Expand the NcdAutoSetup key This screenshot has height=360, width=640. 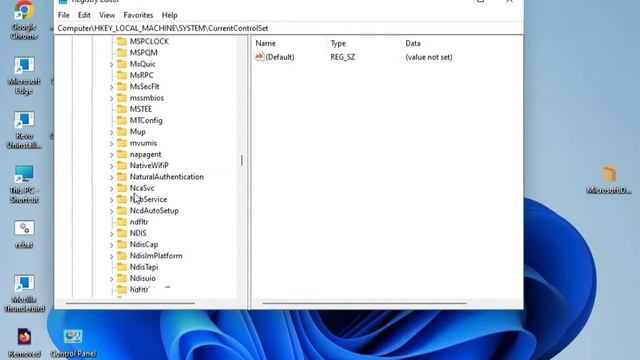tap(111, 211)
